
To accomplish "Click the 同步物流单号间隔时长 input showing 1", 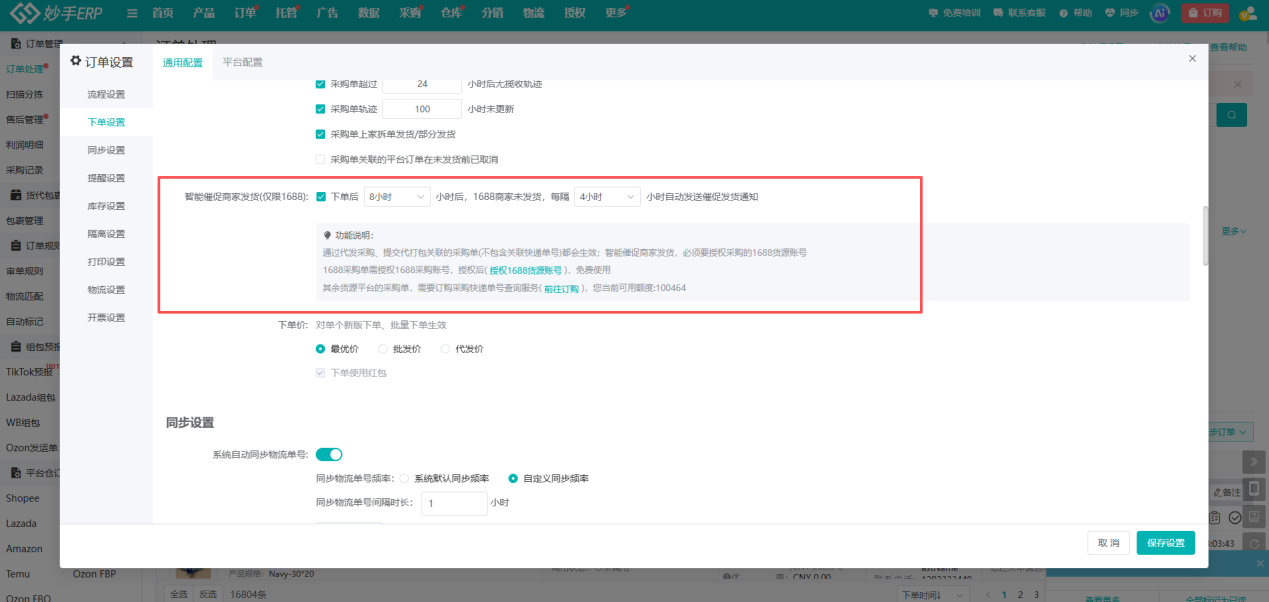I will pyautogui.click(x=454, y=503).
